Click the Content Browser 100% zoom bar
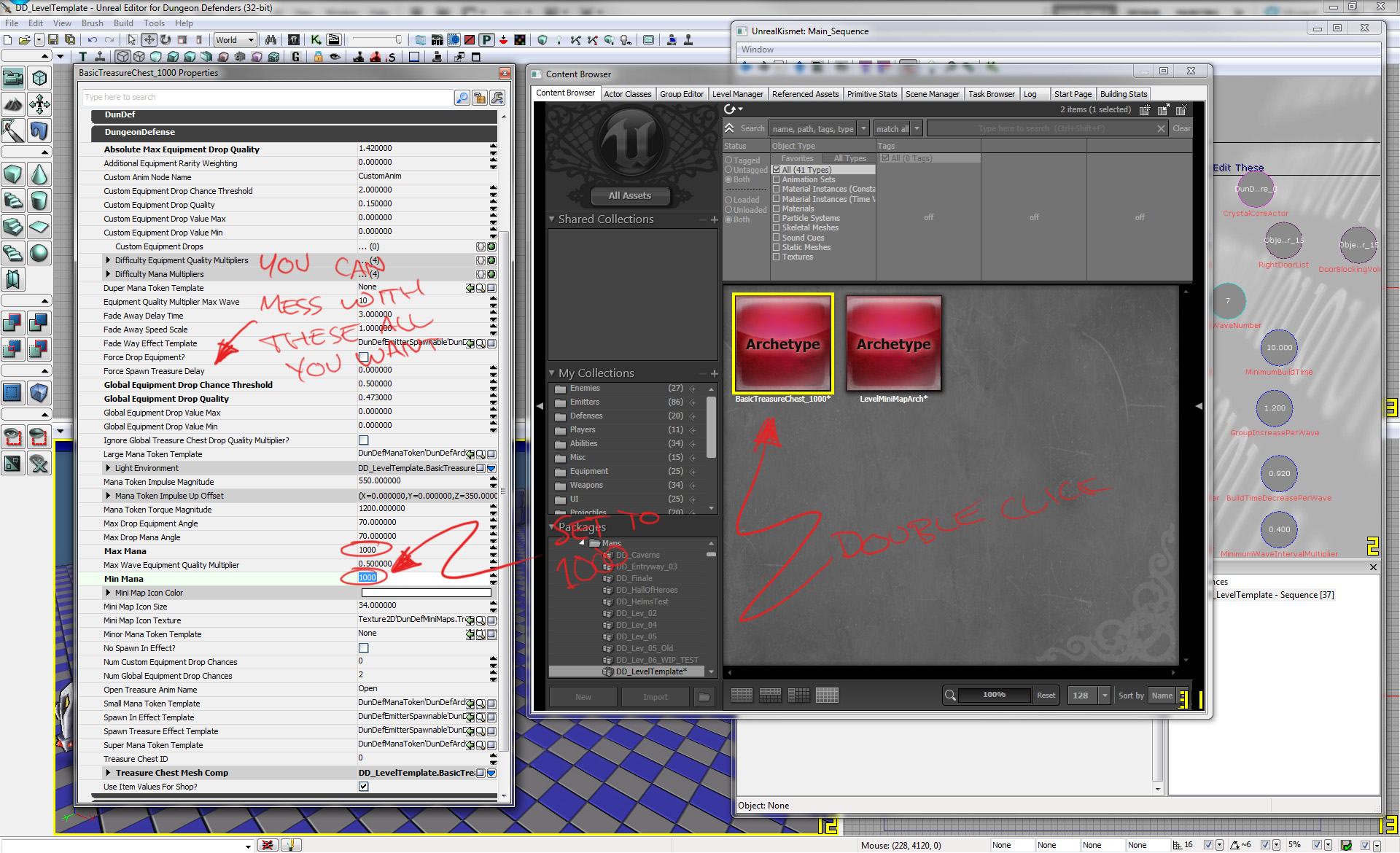 tap(994, 695)
